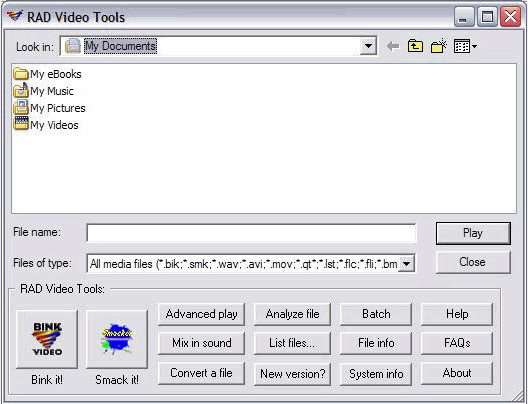Click the RAD Video Tools title icon

point(15,16)
